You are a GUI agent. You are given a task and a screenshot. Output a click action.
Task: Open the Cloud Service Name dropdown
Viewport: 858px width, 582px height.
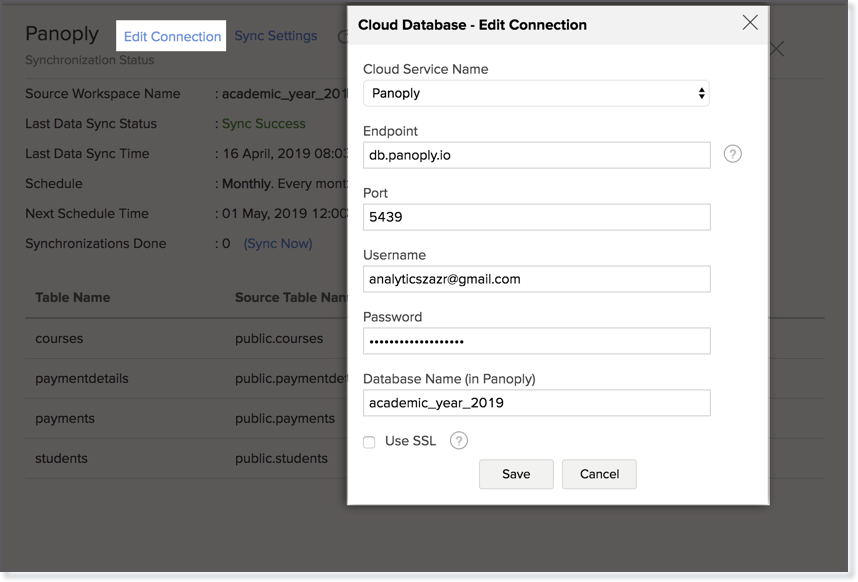(536, 93)
